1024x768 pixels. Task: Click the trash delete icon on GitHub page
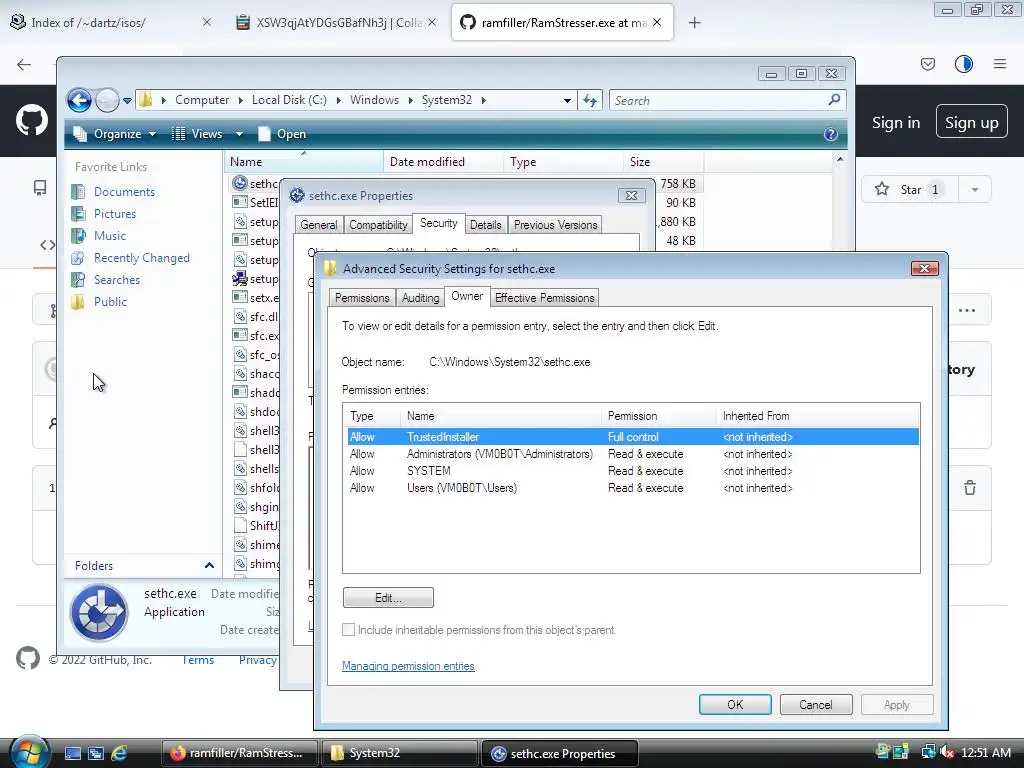coord(970,487)
